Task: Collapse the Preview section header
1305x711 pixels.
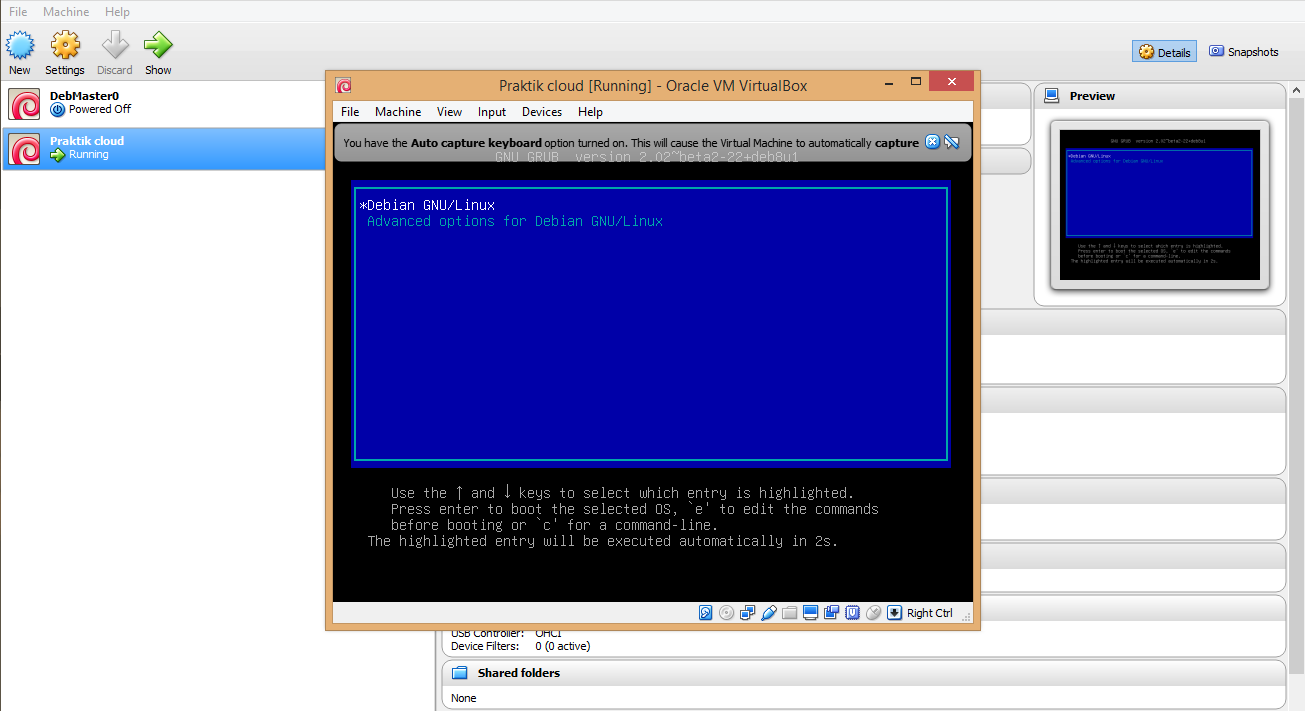Action: 1159,96
